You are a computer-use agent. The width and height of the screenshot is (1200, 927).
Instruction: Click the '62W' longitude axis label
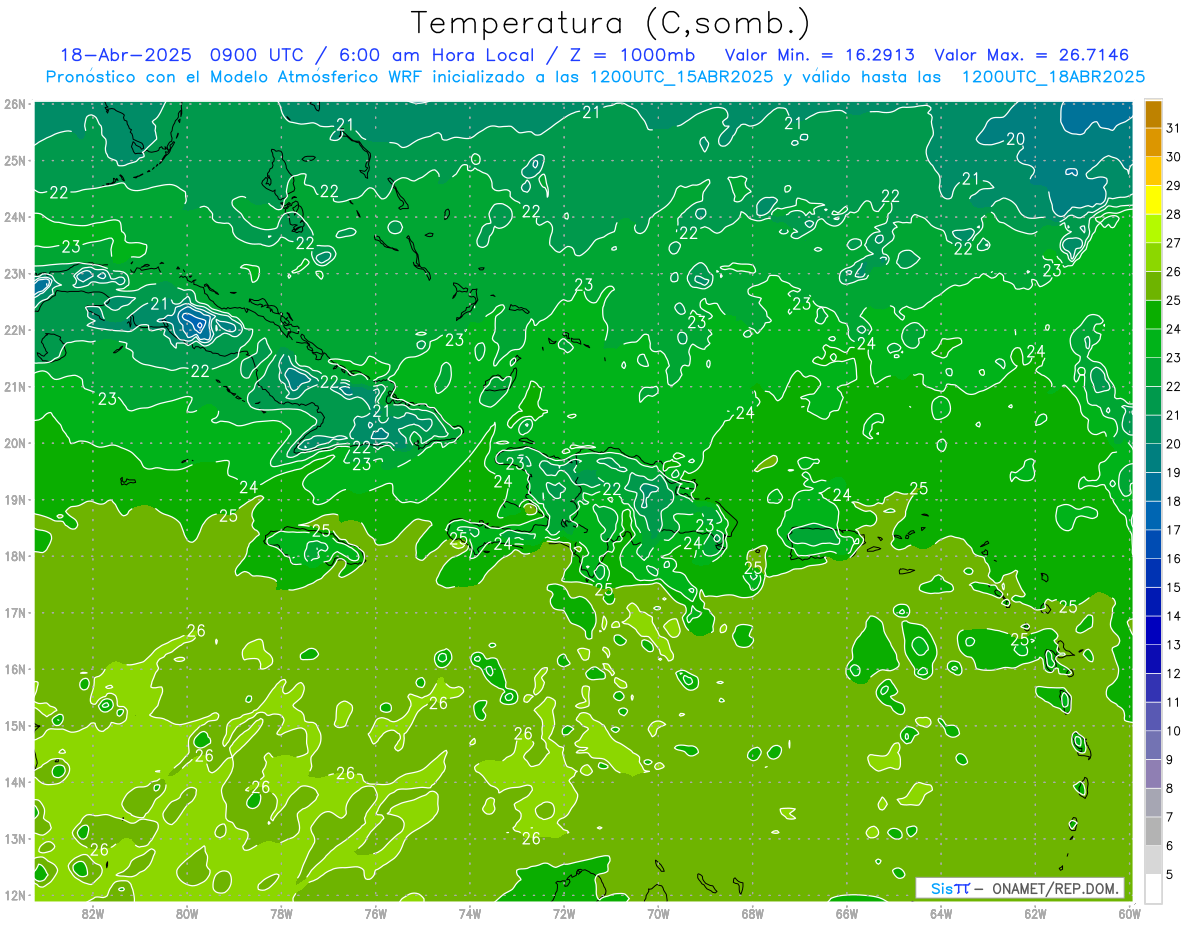point(1035,912)
